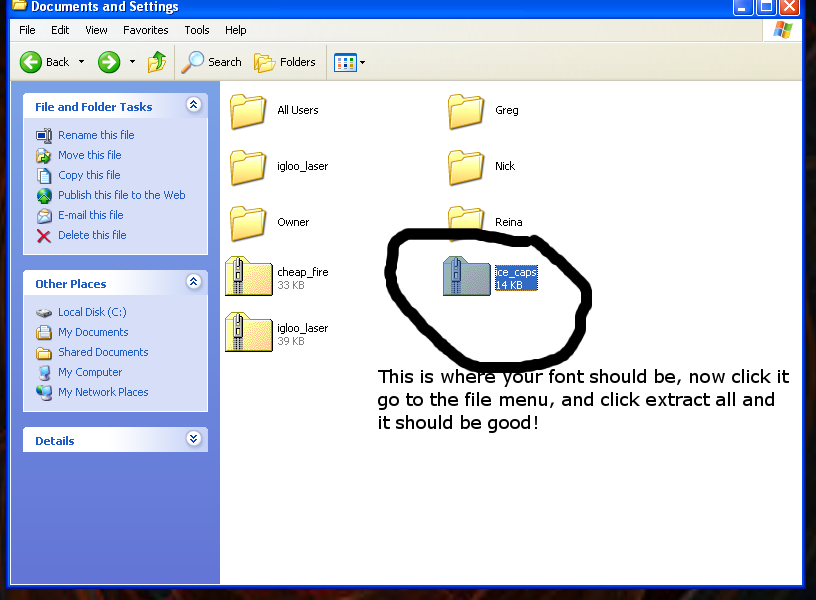The width and height of the screenshot is (816, 600).
Task: Click Copy this file link
Action: tap(89, 175)
